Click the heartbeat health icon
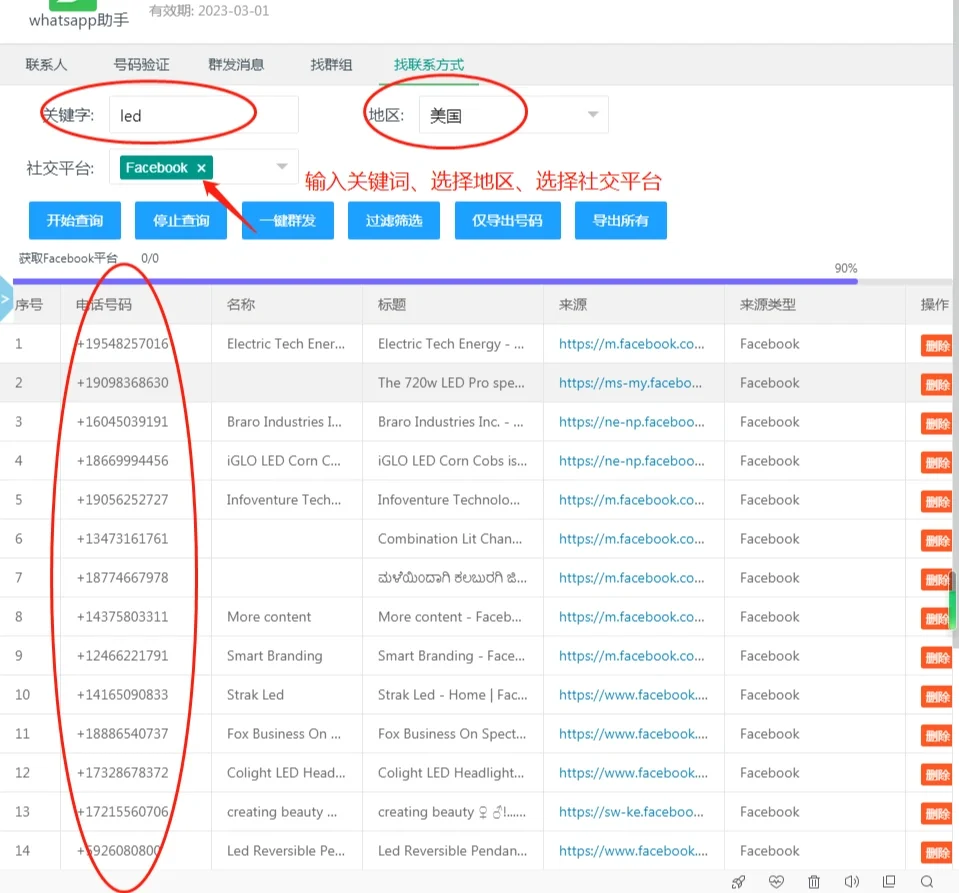The width and height of the screenshot is (959, 893). pyautogui.click(x=776, y=881)
